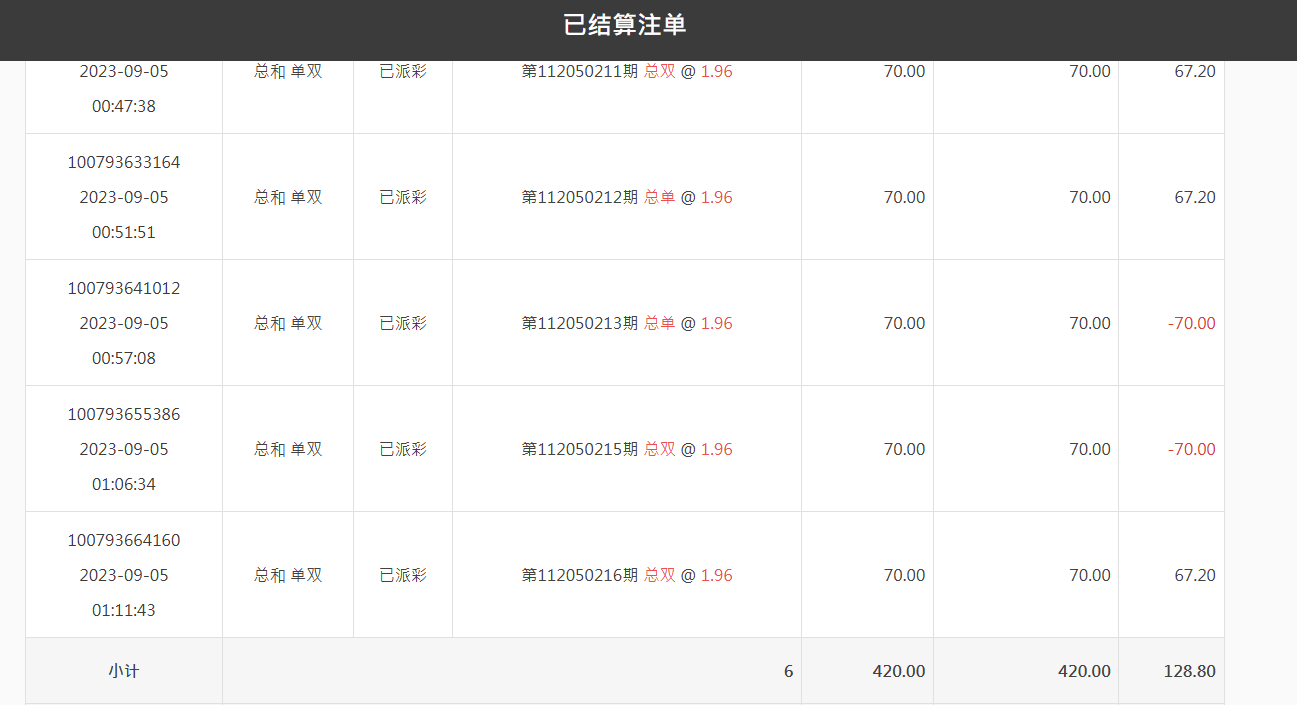Click 已派彩 status for order 100793633164
1297x705 pixels.
[403, 197]
